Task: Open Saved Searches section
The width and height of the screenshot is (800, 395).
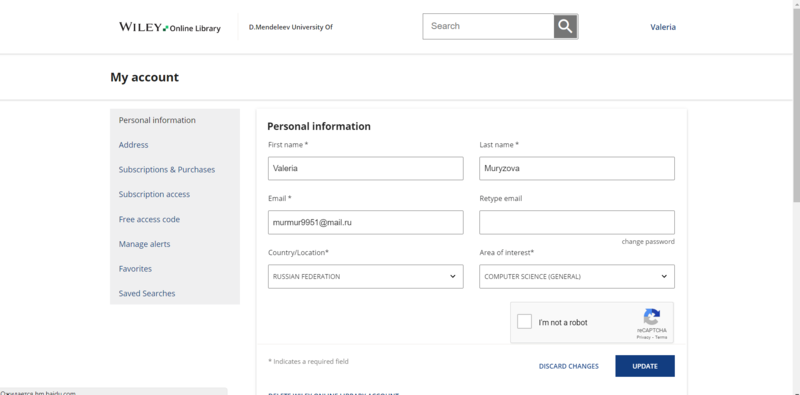Action: pos(147,293)
